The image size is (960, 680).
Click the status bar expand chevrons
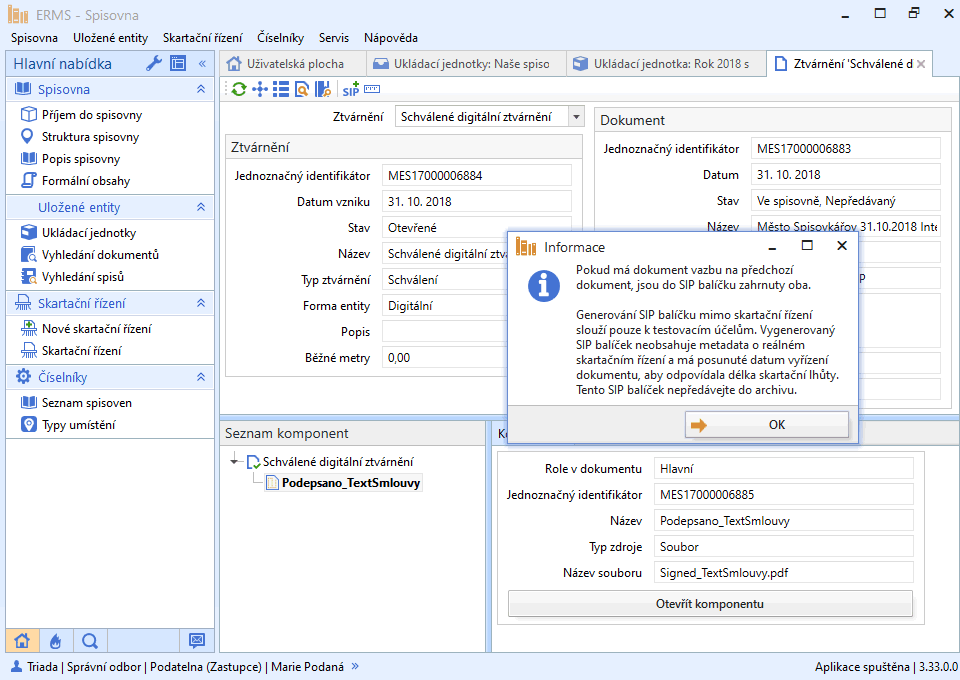[355, 667]
